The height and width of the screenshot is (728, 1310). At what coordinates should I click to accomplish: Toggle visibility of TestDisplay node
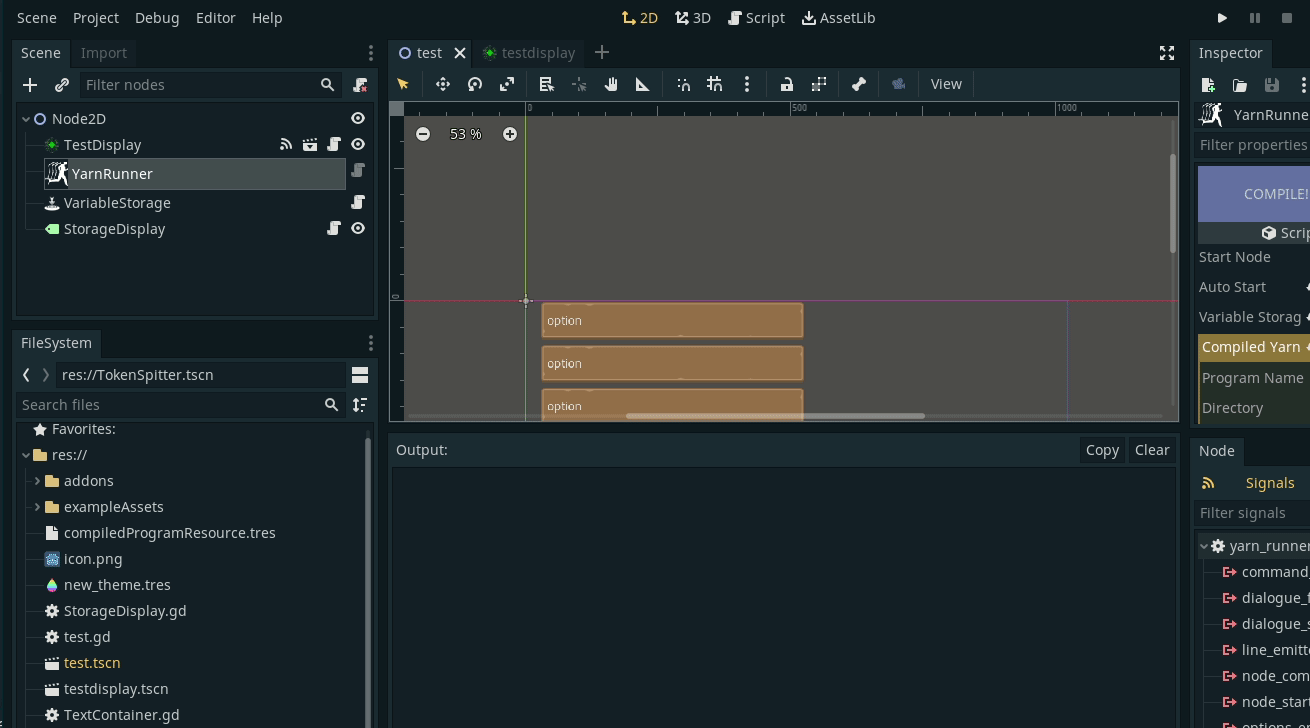(x=358, y=145)
